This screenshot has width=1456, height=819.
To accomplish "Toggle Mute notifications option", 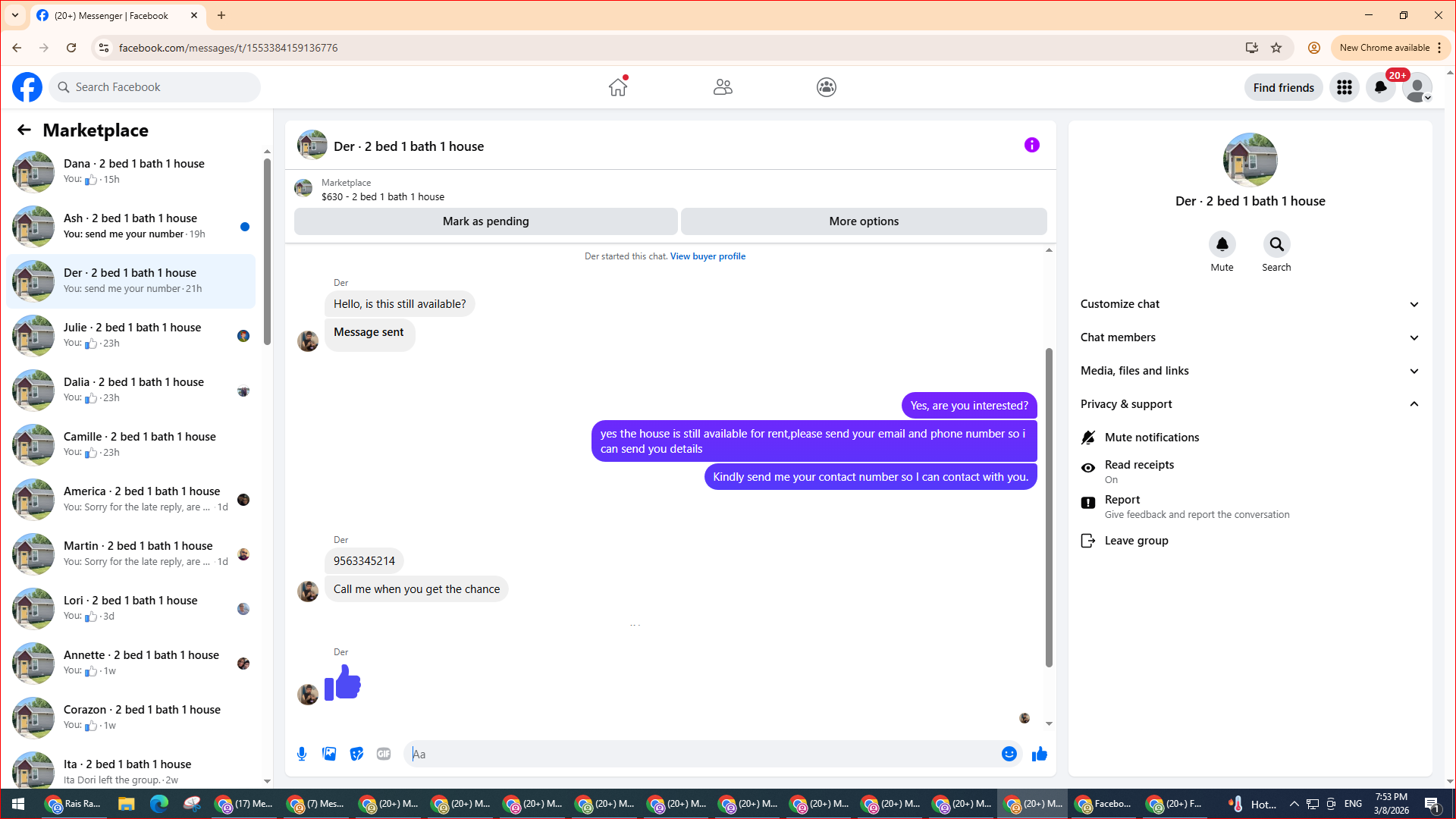I will [x=1151, y=438].
